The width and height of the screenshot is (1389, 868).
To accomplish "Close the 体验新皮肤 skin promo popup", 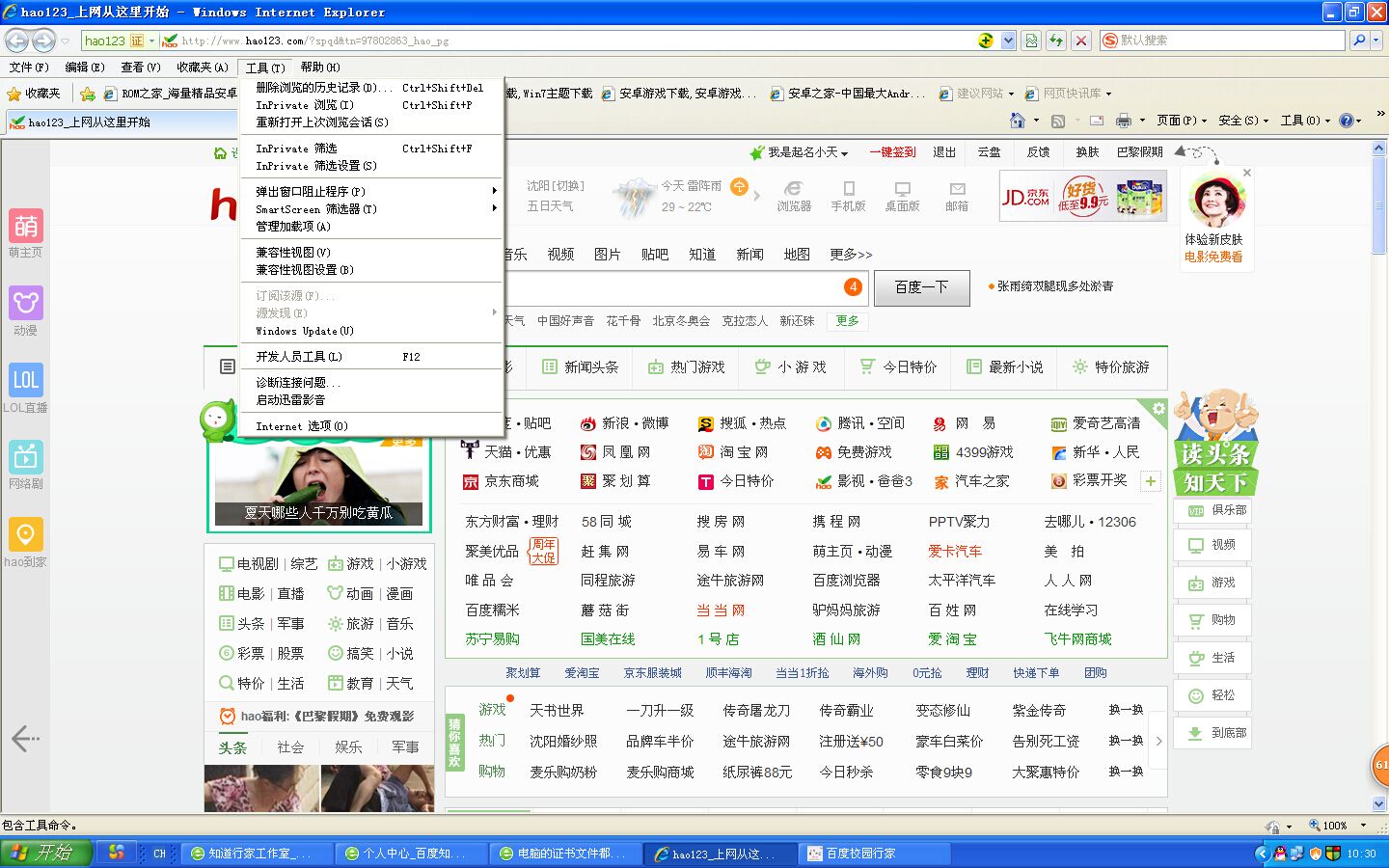I will point(1246,173).
